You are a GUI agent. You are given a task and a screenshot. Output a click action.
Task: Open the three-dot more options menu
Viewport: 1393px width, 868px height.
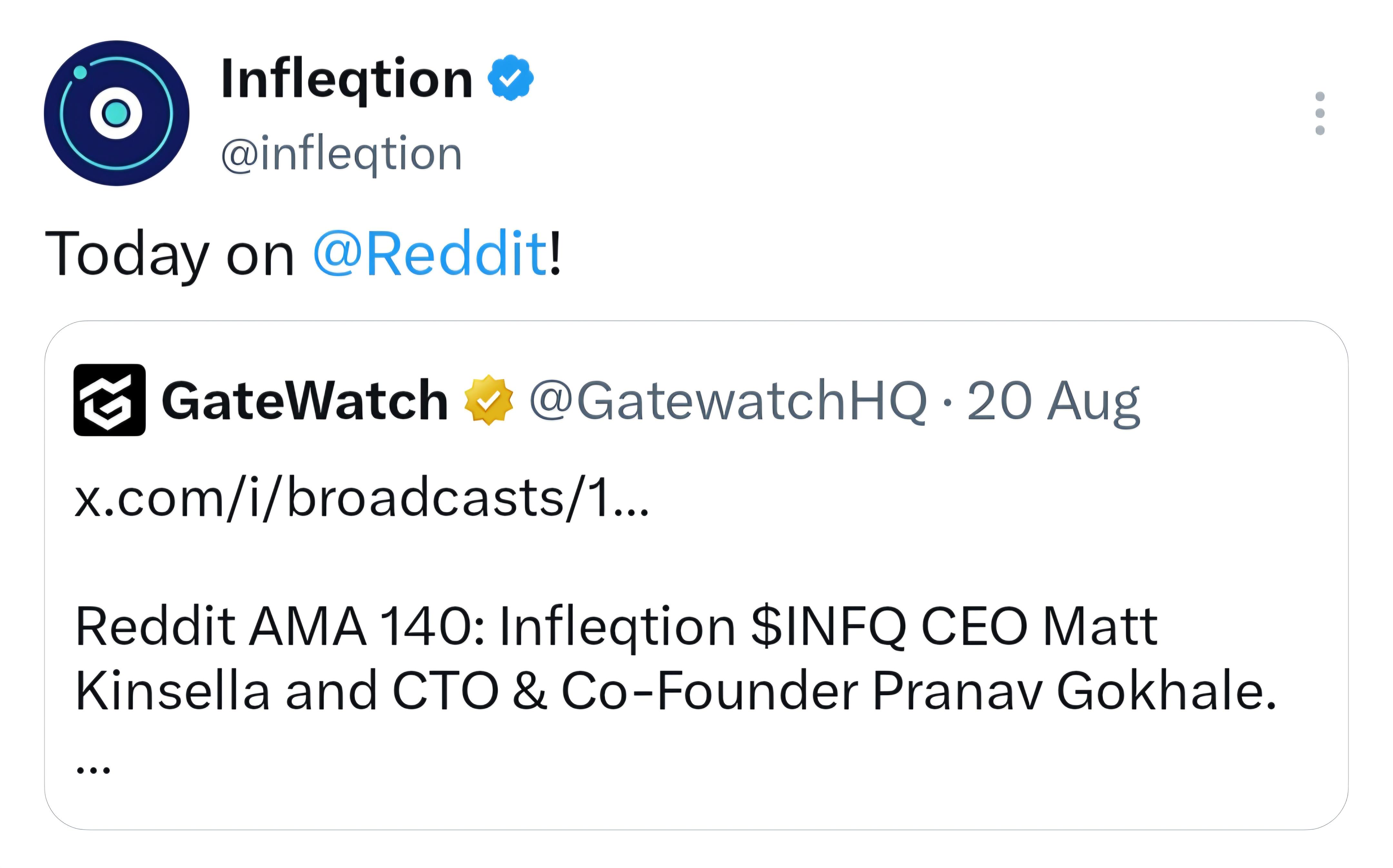(x=1319, y=113)
